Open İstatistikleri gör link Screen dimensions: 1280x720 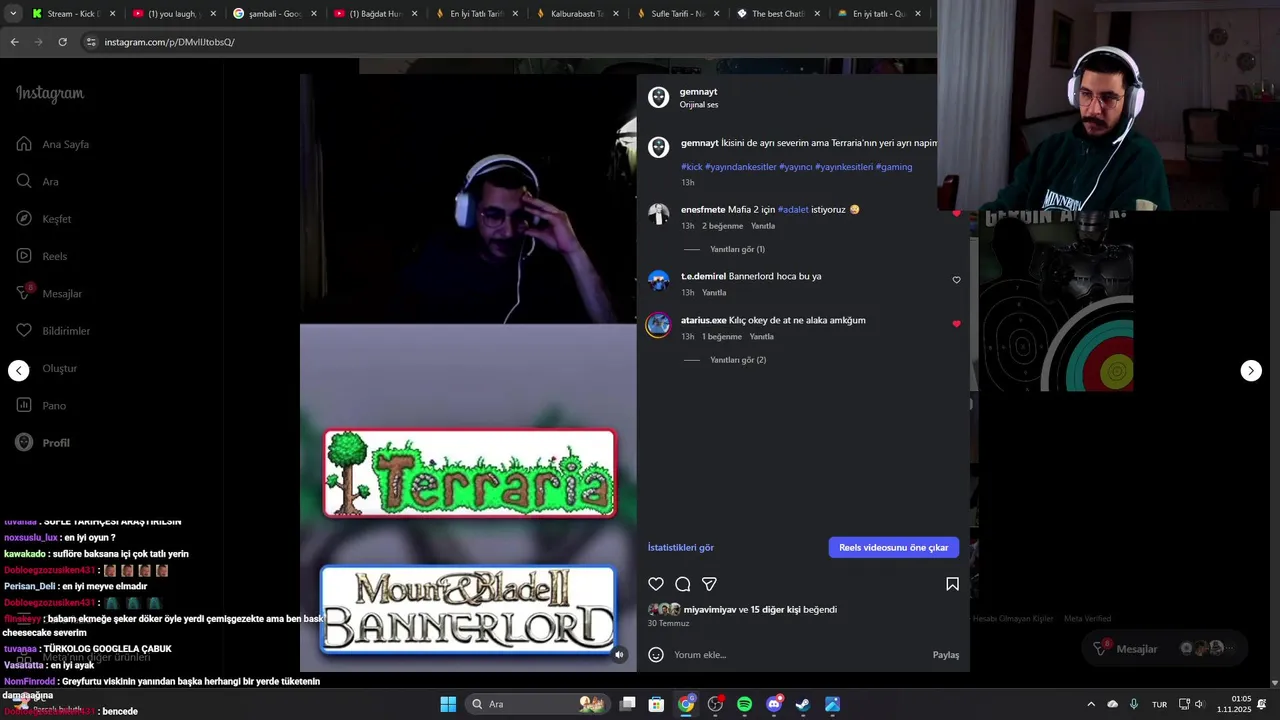pos(681,547)
